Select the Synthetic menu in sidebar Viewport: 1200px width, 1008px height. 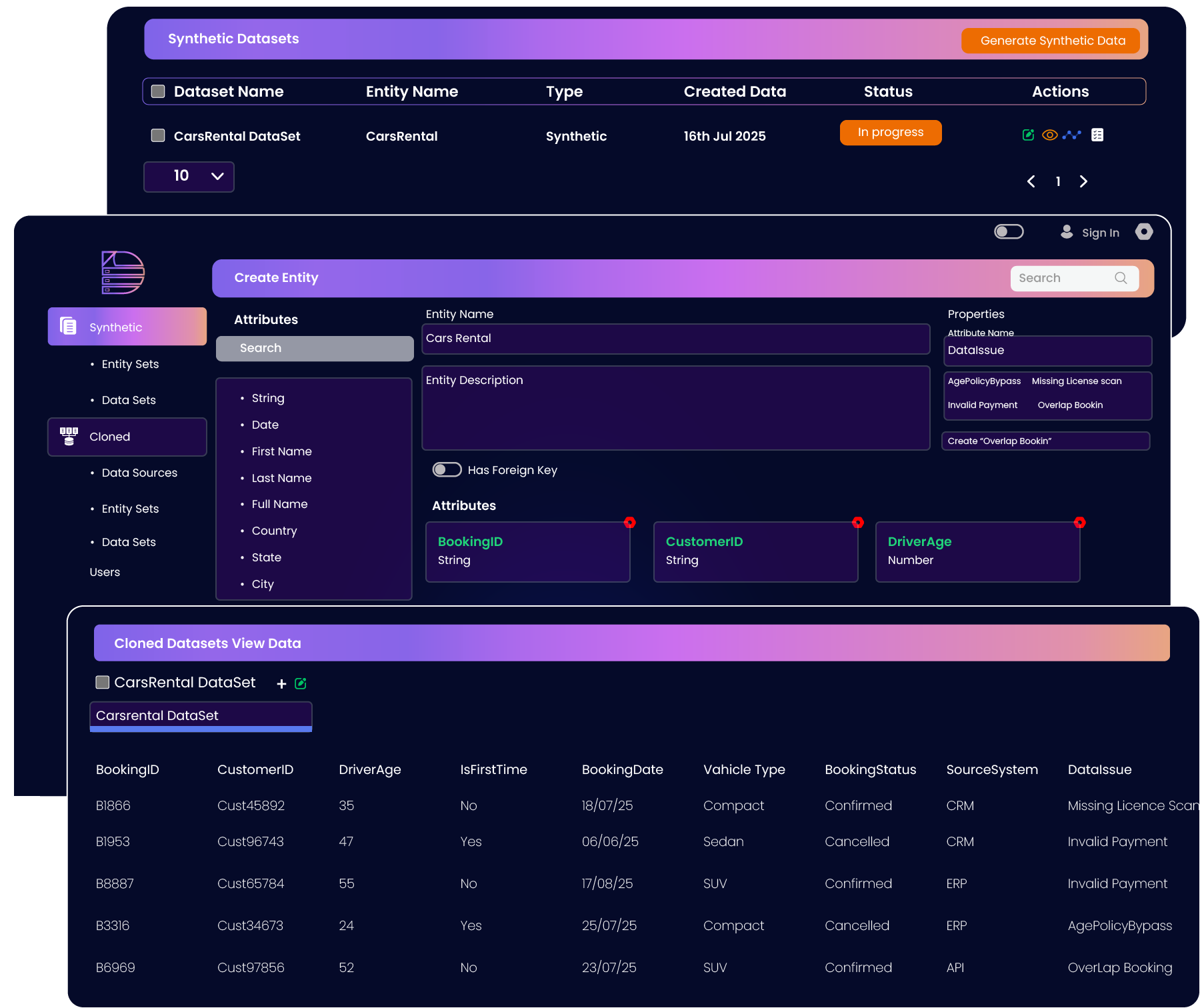coord(127,327)
